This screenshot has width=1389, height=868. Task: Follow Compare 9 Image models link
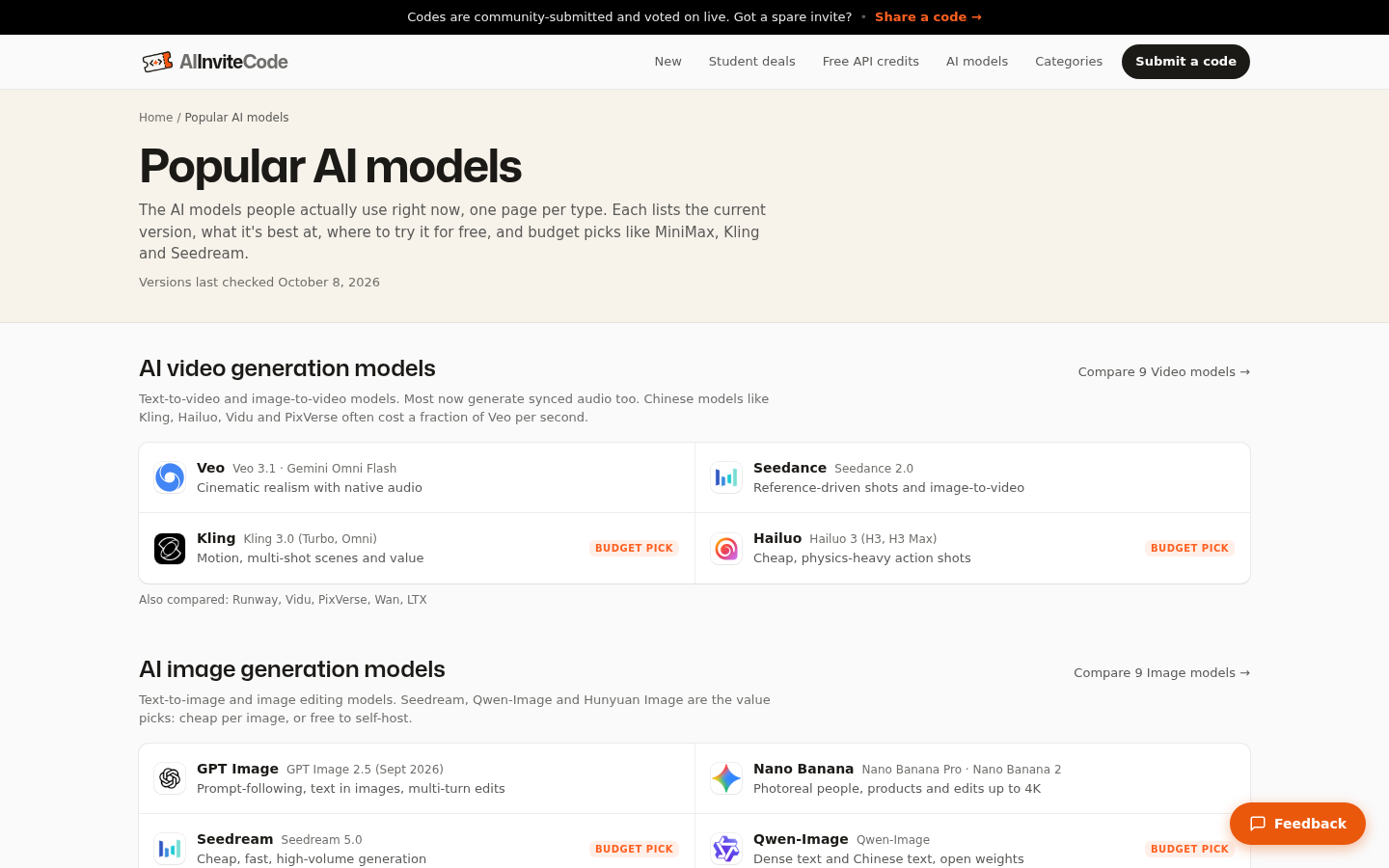tap(1161, 673)
